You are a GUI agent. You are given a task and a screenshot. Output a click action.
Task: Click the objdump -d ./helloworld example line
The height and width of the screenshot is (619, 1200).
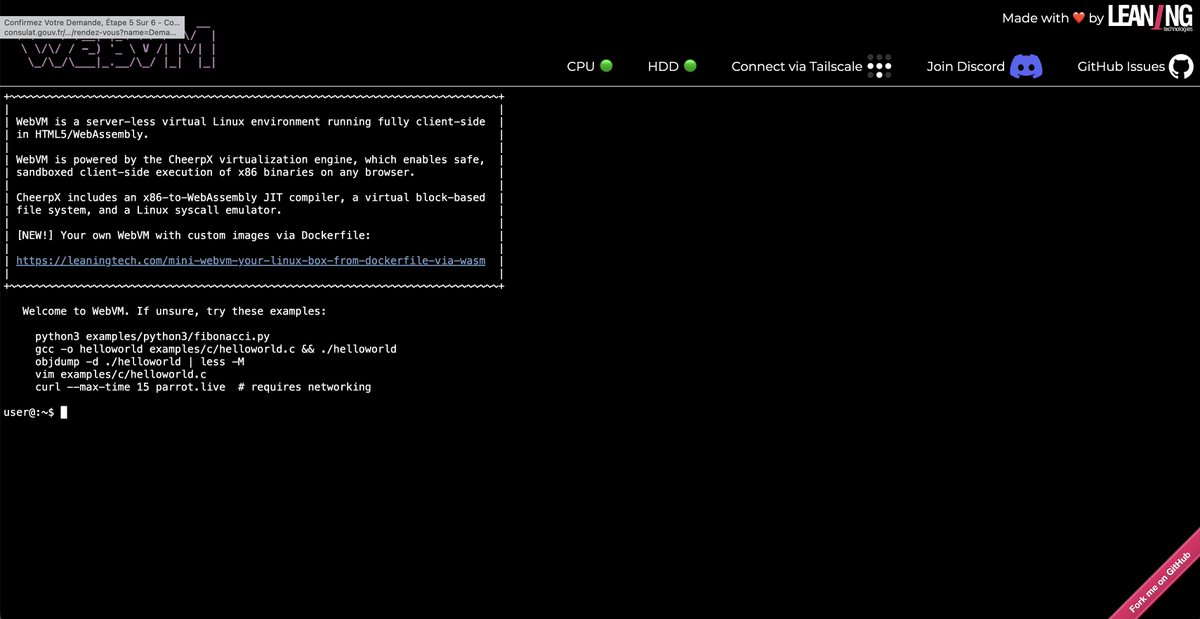140,361
